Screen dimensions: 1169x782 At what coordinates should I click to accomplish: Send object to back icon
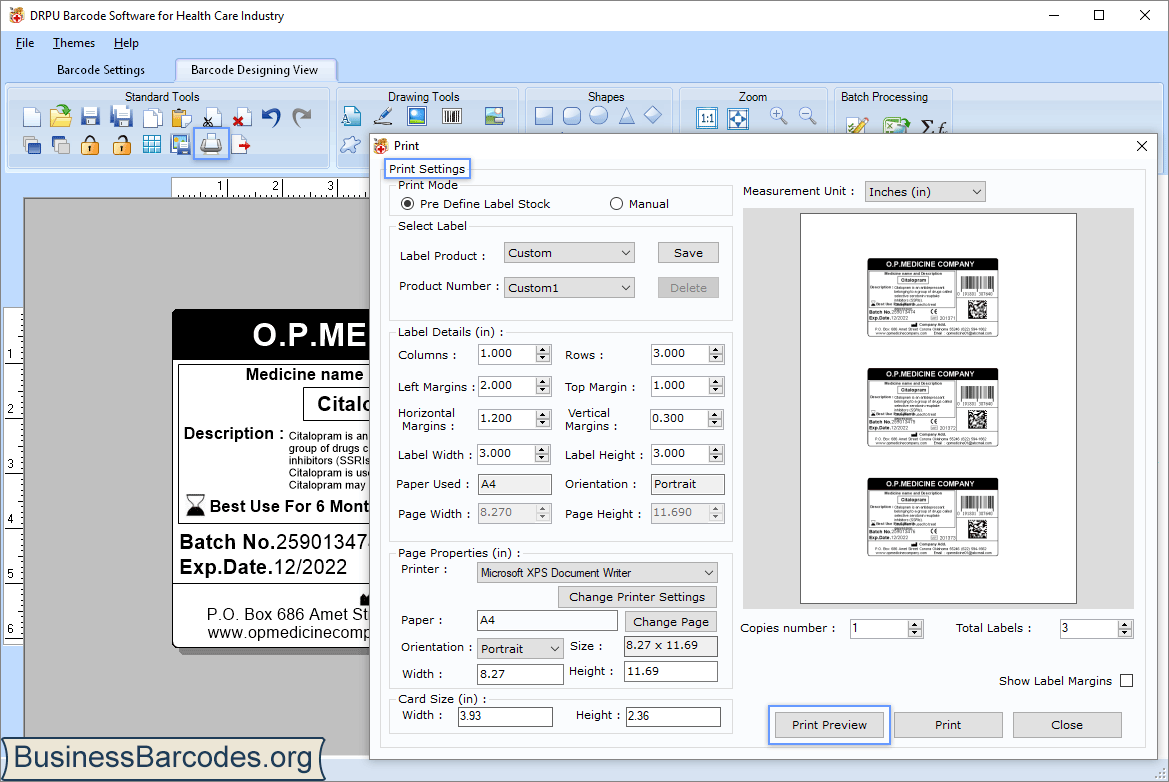pos(61,145)
